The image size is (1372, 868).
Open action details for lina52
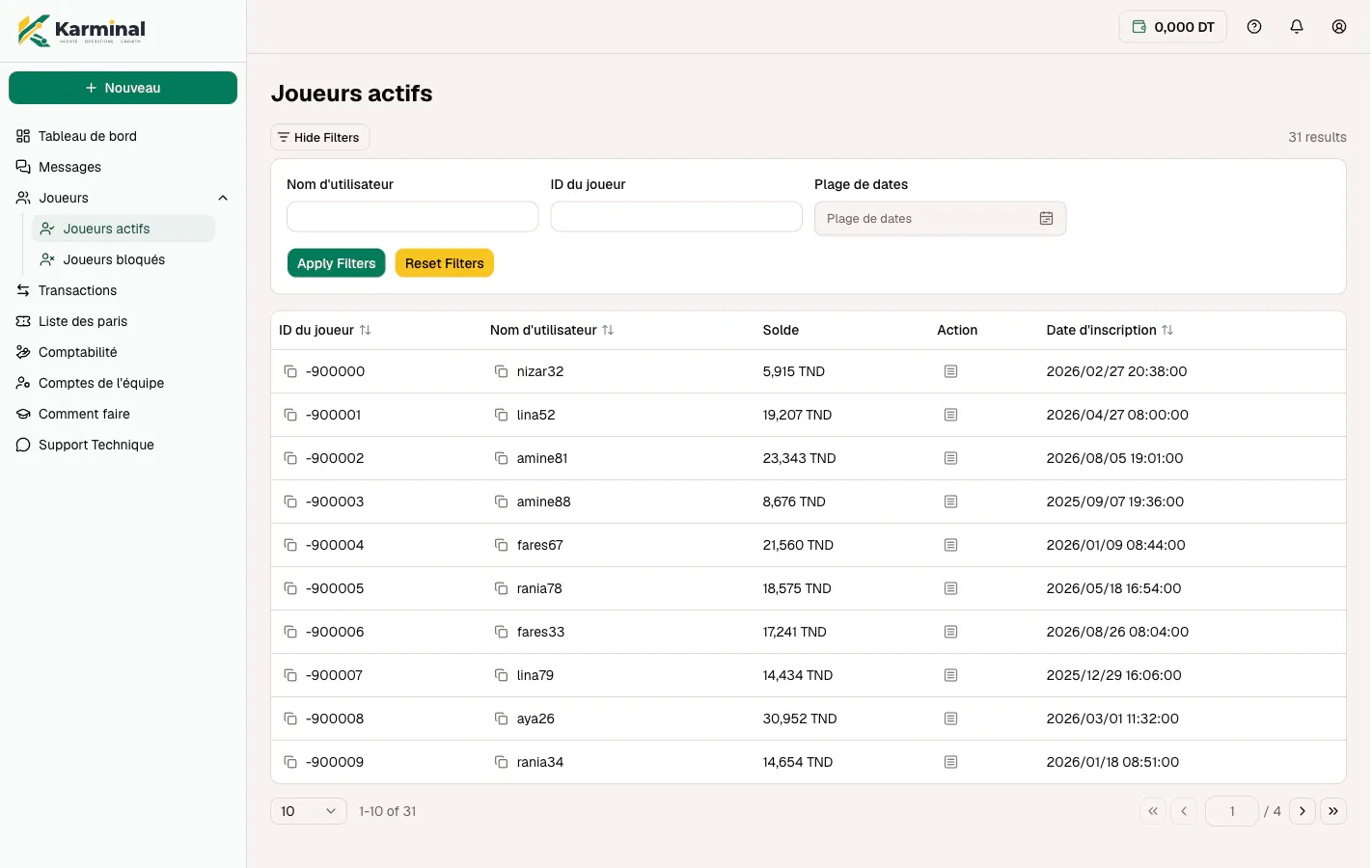[950, 415]
